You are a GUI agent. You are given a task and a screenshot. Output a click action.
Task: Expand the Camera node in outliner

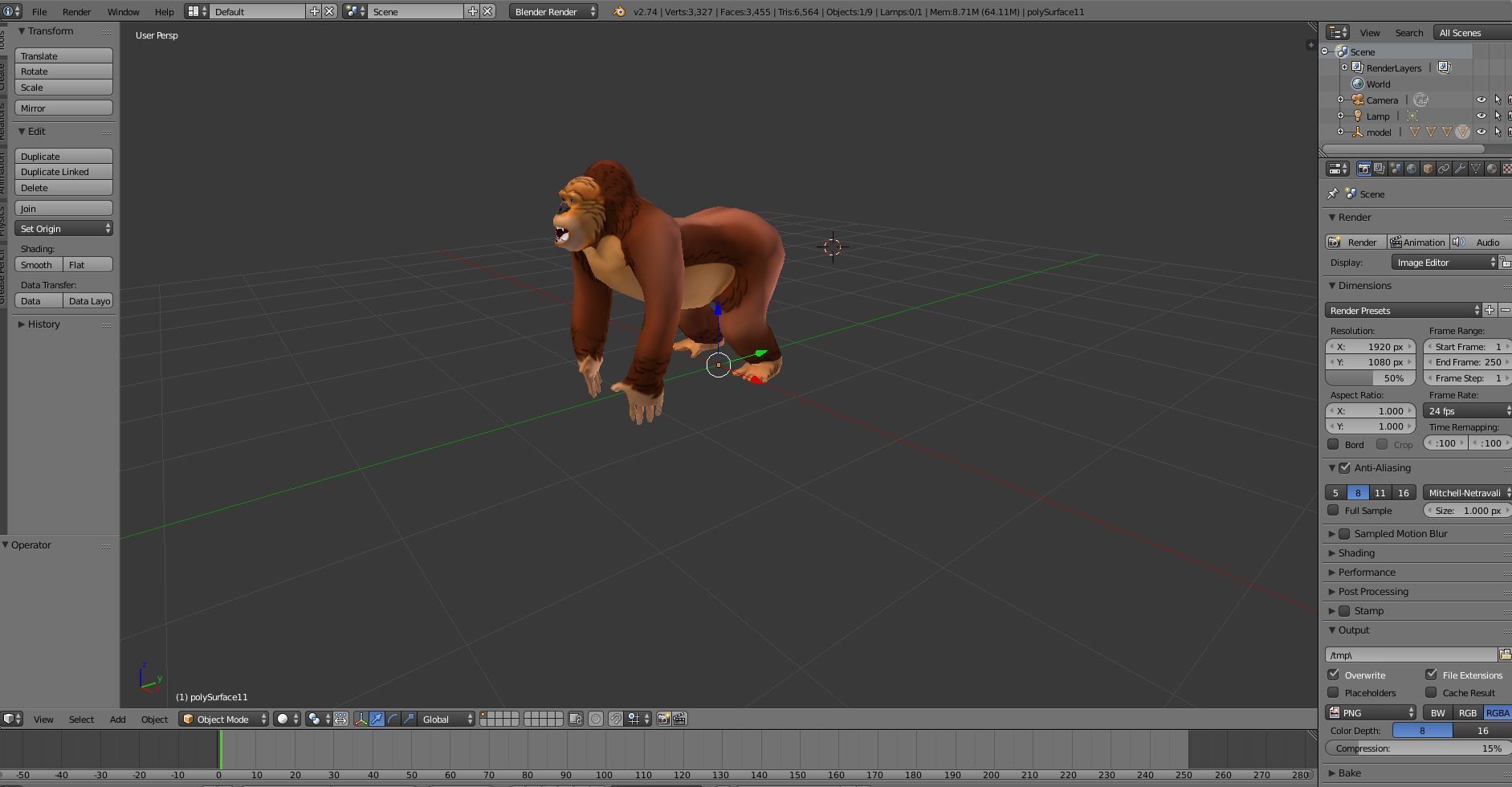coord(1340,100)
